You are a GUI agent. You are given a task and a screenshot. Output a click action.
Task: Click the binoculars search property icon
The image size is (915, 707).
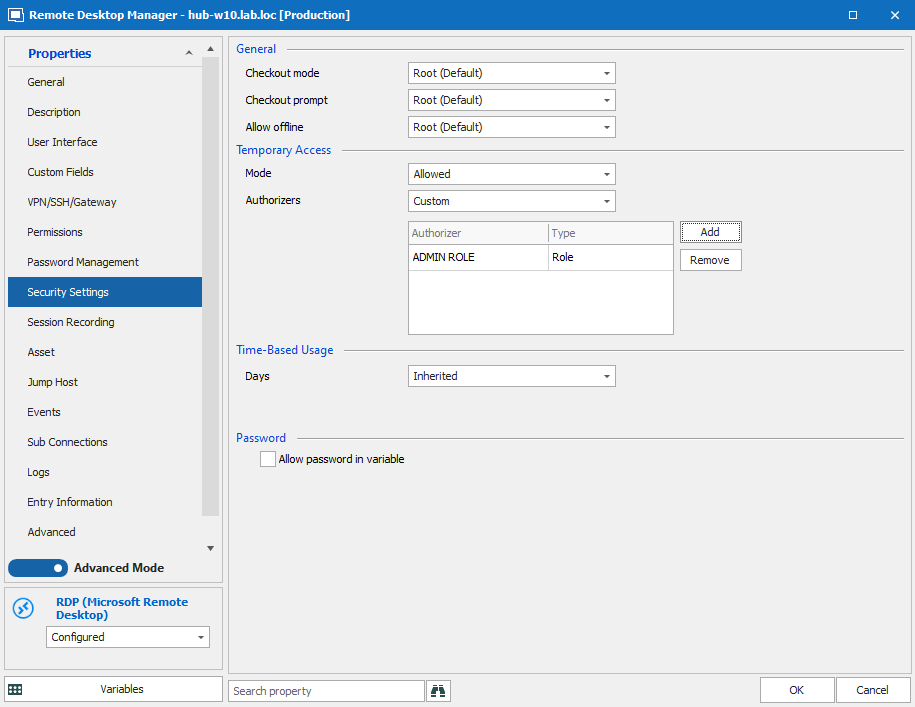click(x=438, y=690)
